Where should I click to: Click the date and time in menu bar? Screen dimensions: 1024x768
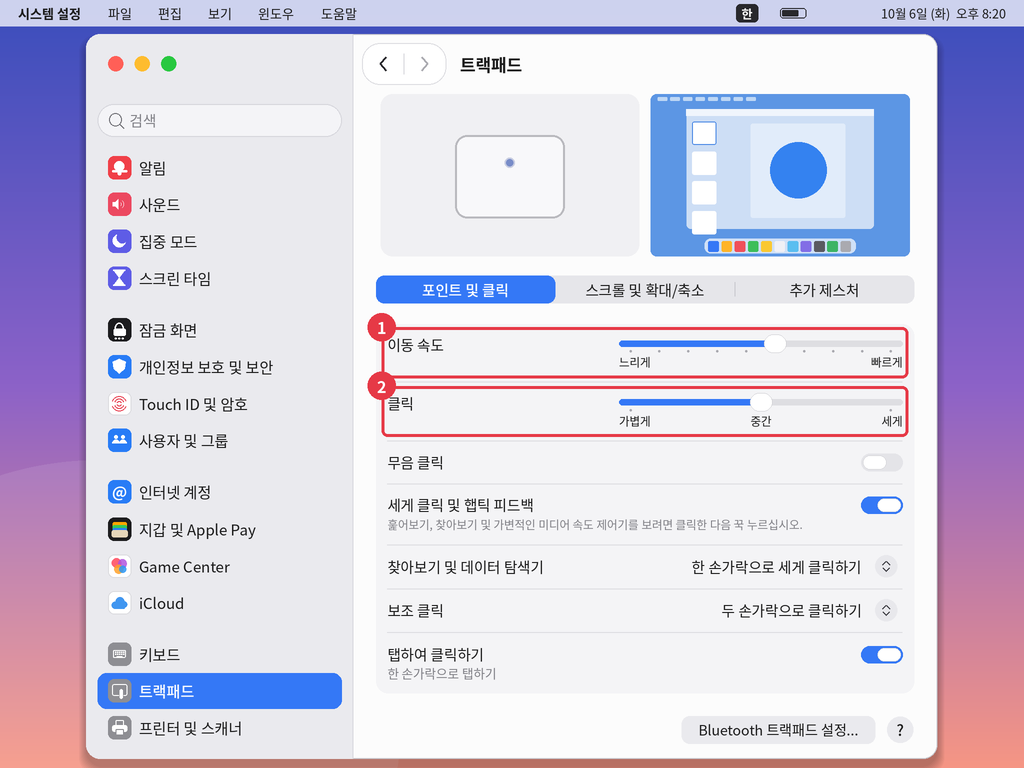pyautogui.click(x=943, y=14)
